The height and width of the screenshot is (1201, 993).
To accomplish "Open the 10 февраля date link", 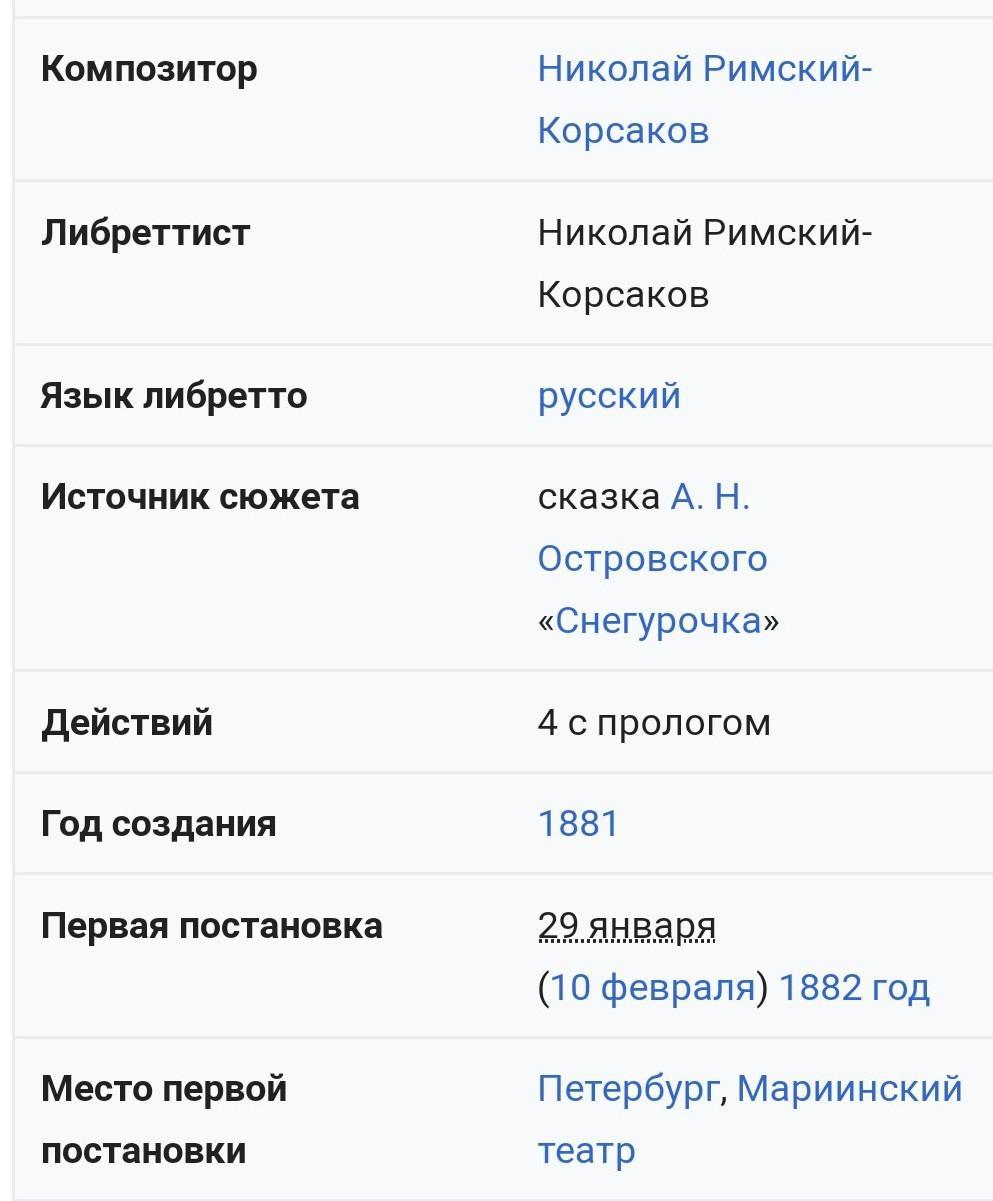I will (x=652, y=987).
